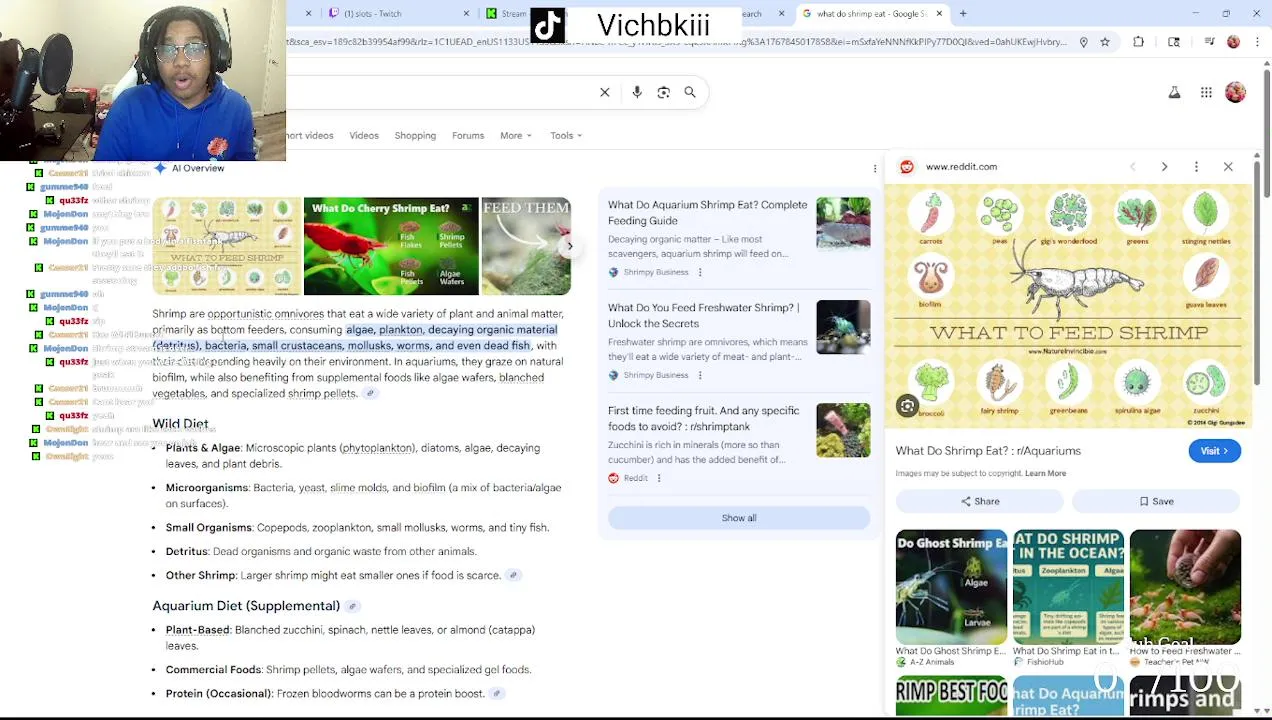Click www.reddit.com source text in preview
The height and width of the screenshot is (720, 1272).
click(961, 167)
